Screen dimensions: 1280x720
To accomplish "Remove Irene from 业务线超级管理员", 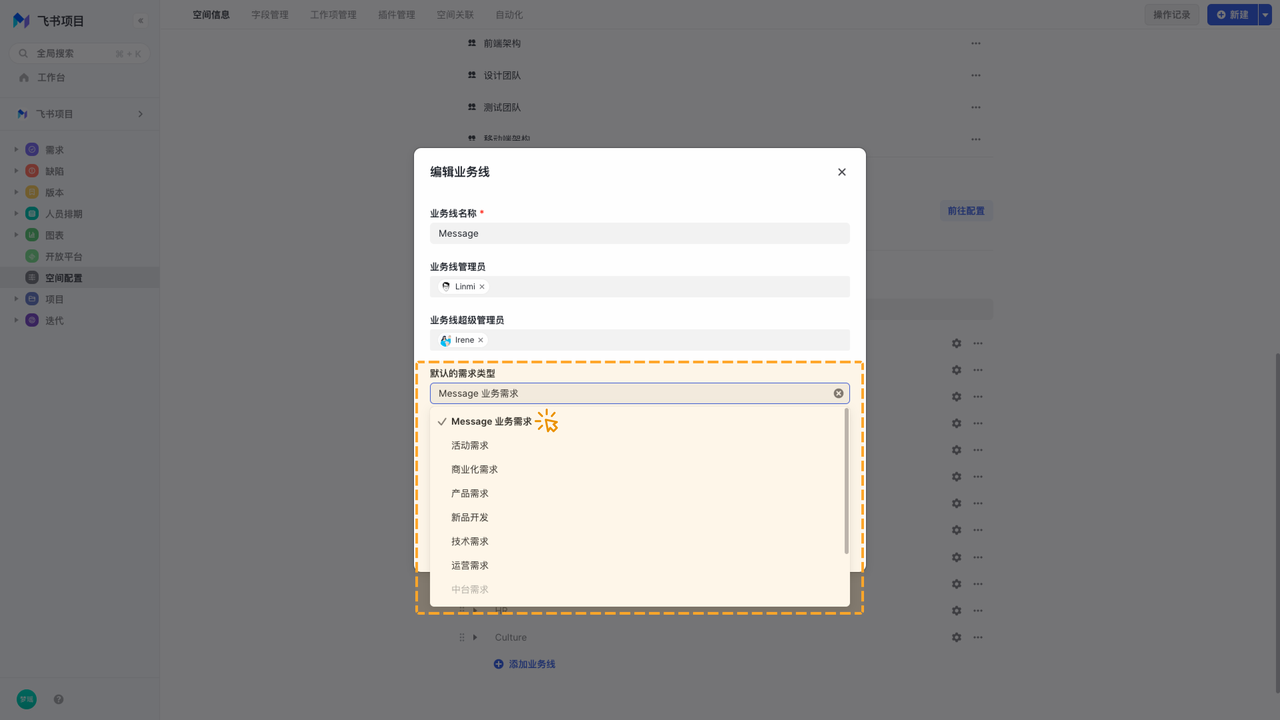I will 481,340.
